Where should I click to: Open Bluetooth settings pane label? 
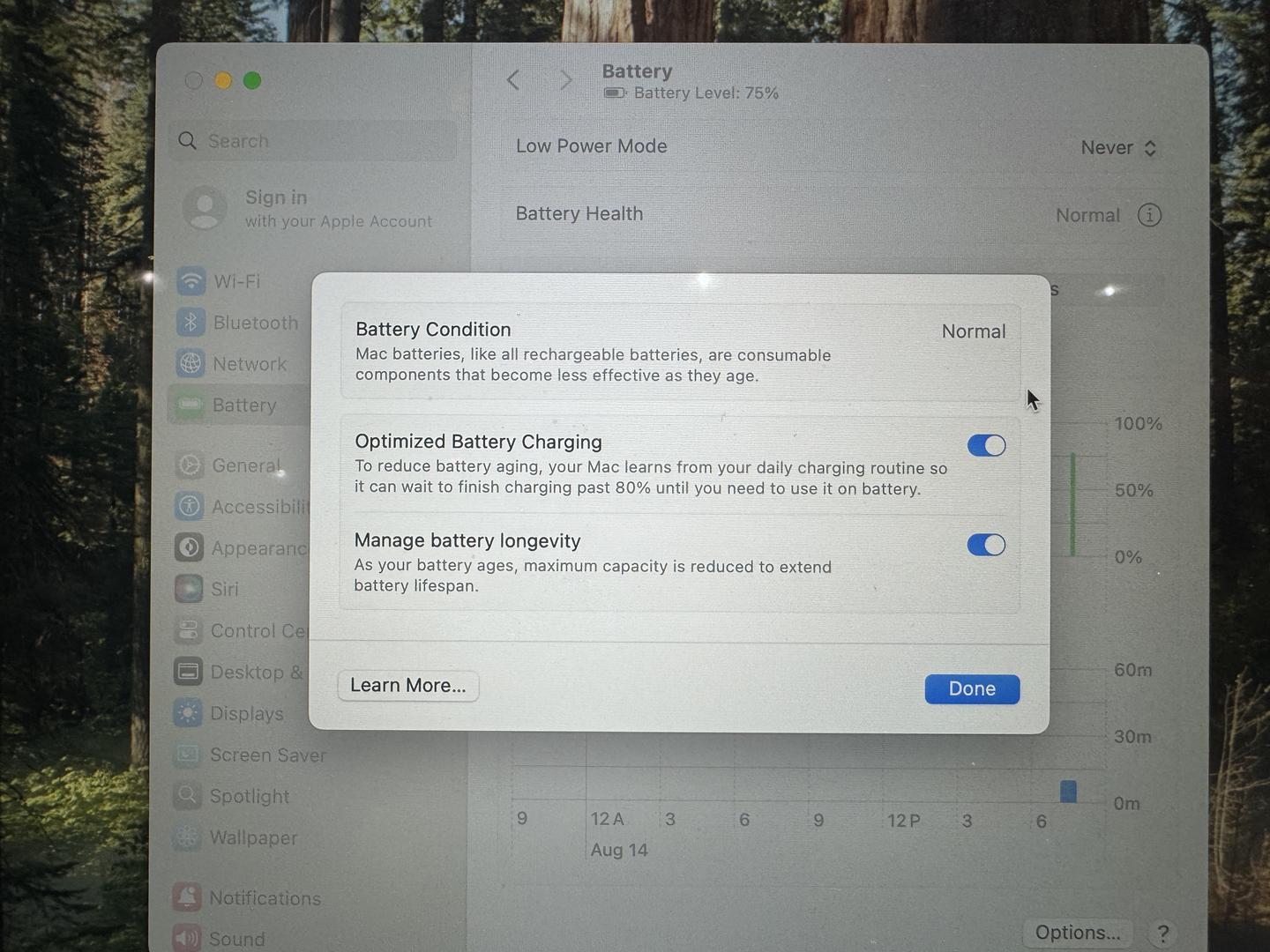tap(256, 323)
